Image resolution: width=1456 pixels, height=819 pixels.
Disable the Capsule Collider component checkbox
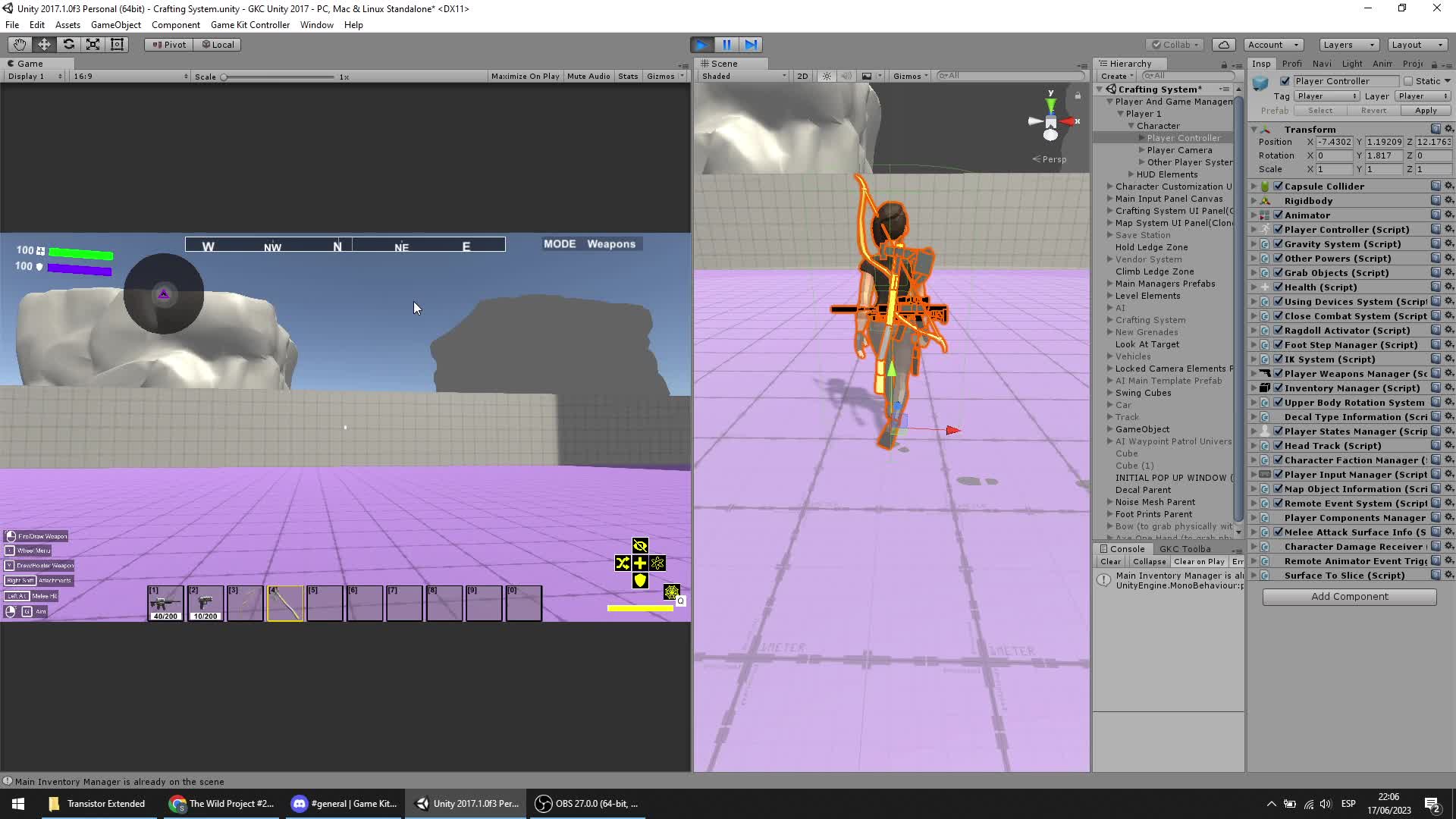pos(1279,187)
